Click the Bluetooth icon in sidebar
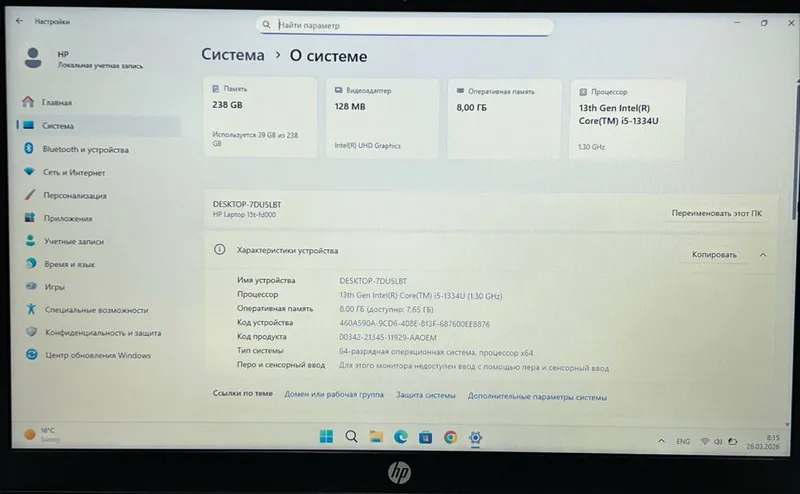 (29, 149)
